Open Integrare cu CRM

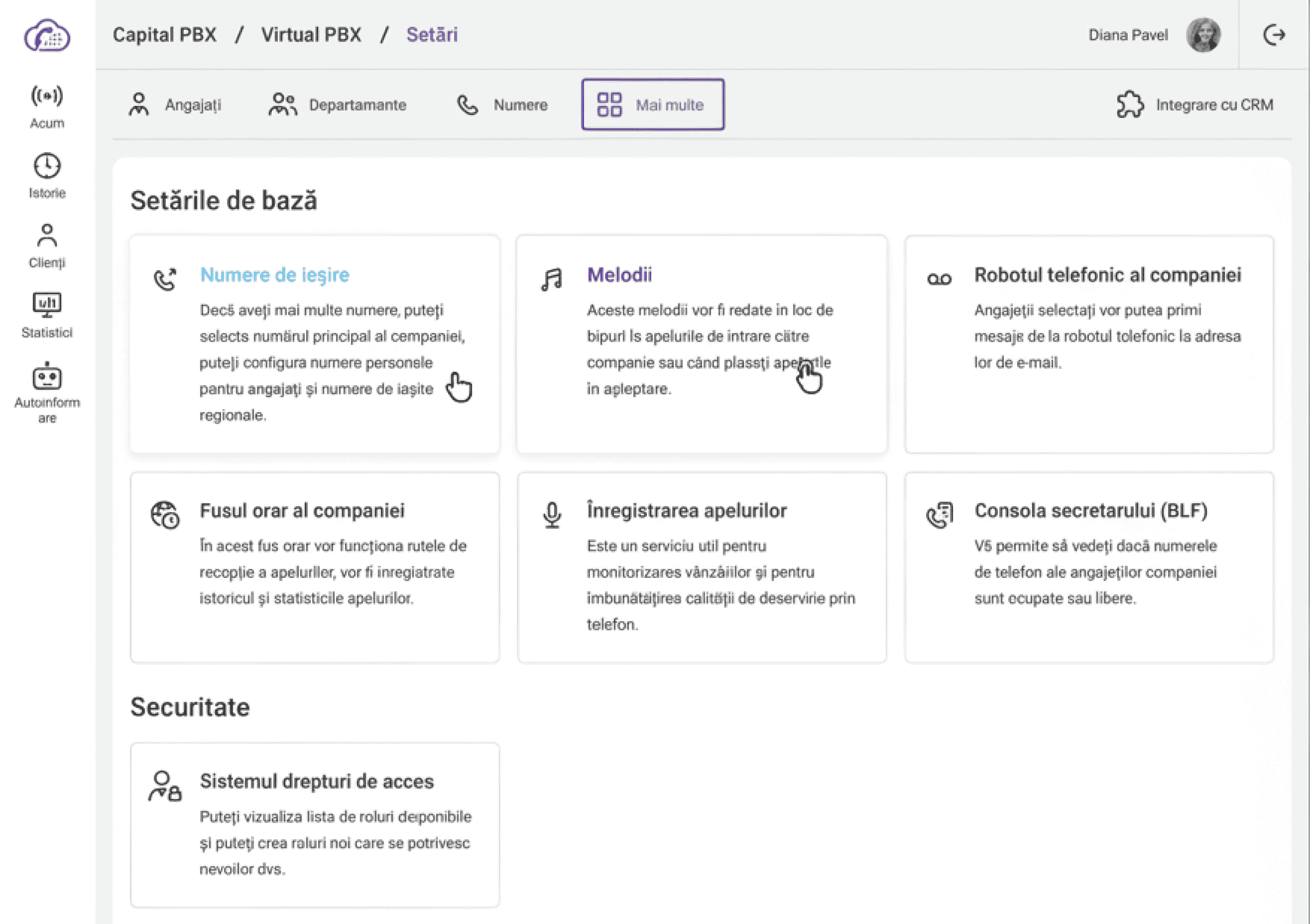1195,105
